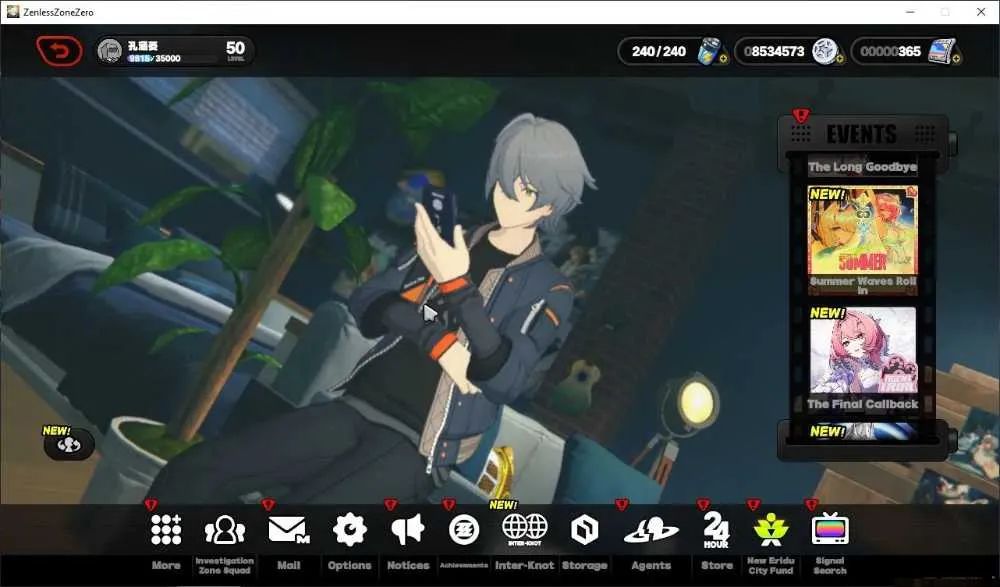Open New Eridu City Fund icon

770,530
